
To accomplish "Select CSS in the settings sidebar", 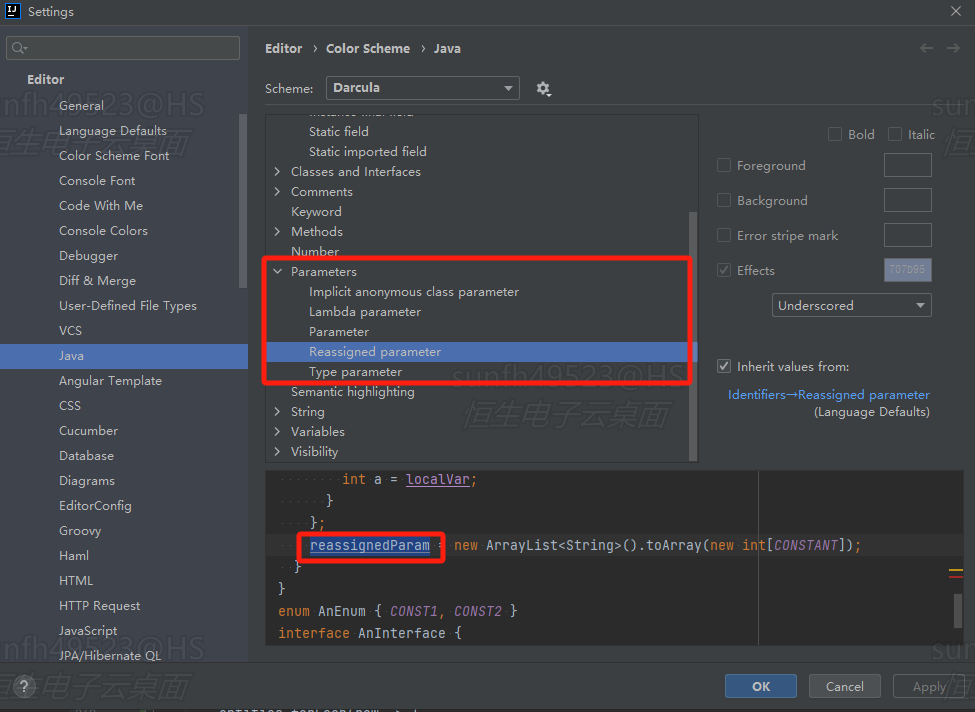I will coord(69,406).
